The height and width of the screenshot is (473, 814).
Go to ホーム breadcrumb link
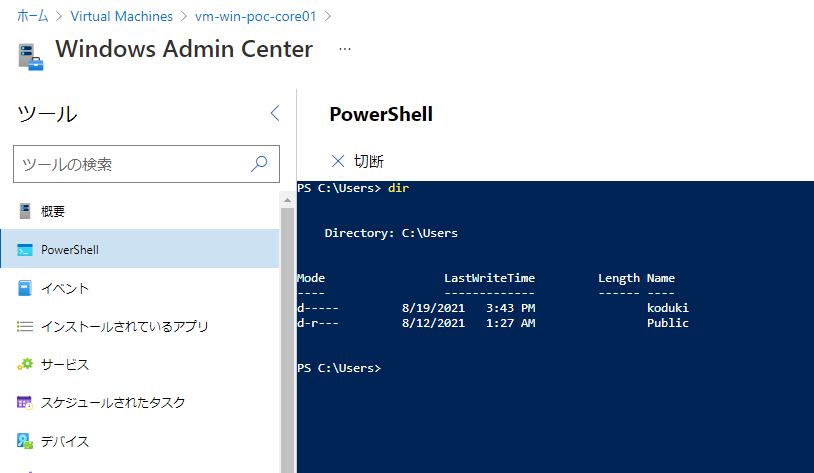point(33,16)
